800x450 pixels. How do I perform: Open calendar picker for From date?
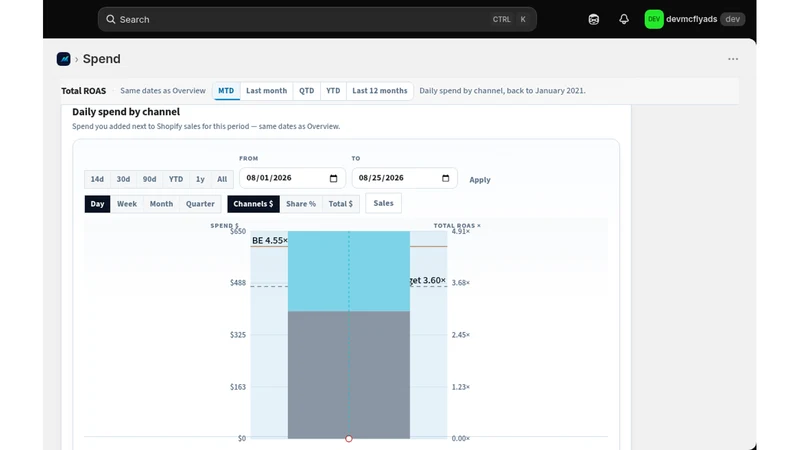click(x=333, y=178)
